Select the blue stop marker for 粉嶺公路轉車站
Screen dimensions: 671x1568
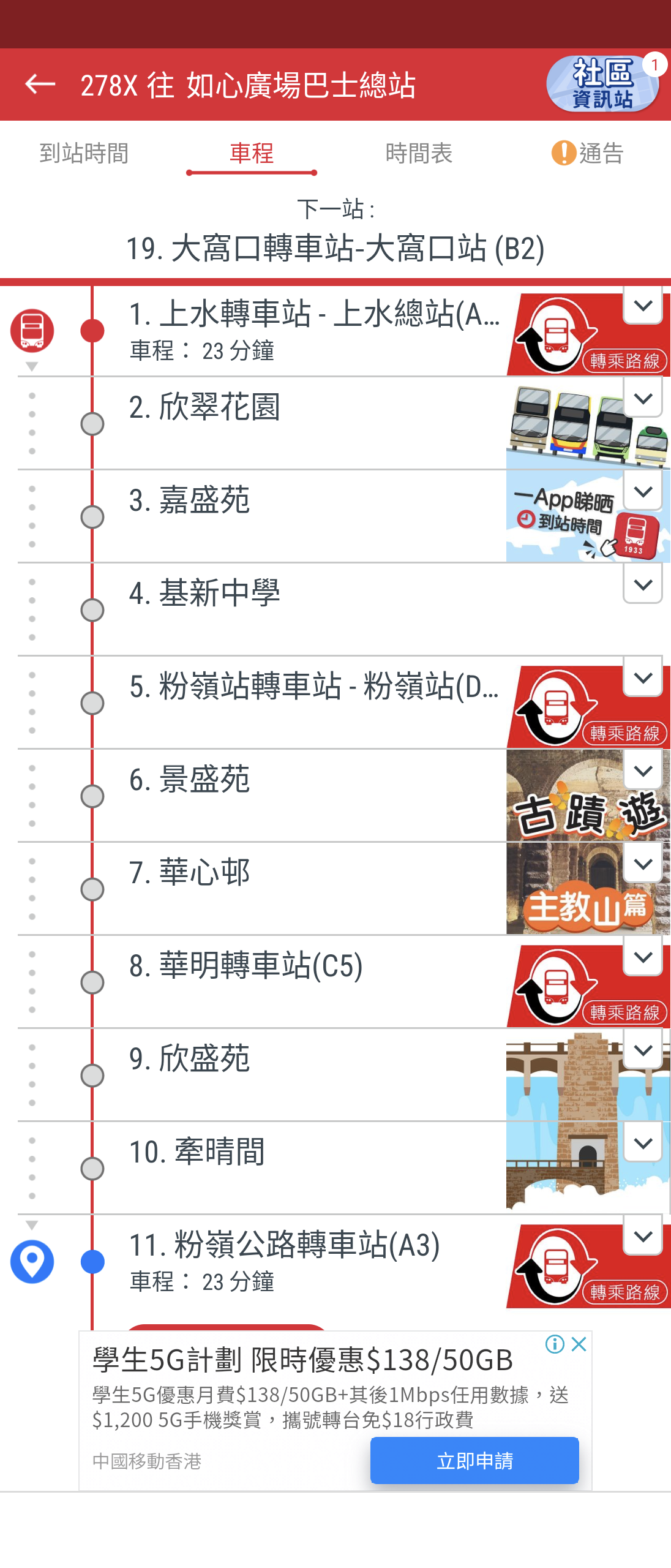pyautogui.click(x=92, y=1262)
